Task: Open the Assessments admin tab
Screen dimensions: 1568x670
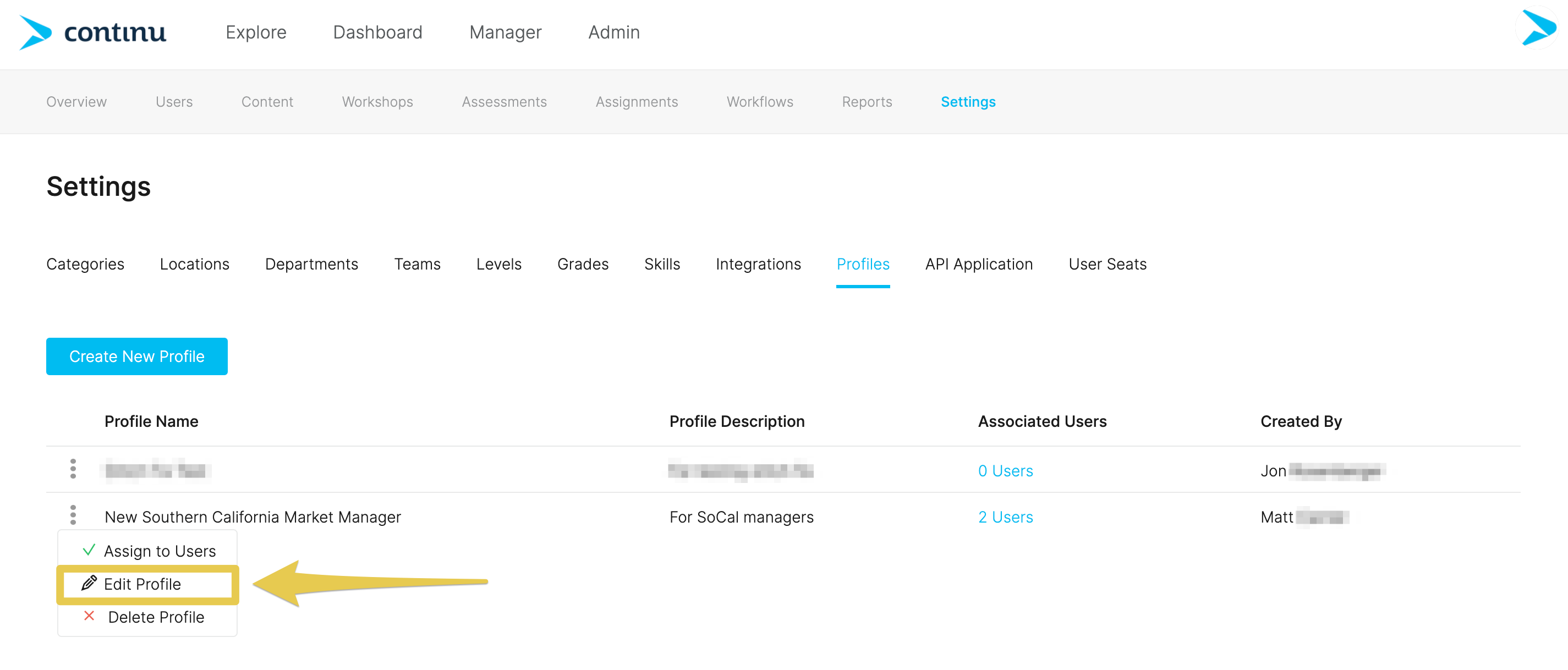Action: 504,102
